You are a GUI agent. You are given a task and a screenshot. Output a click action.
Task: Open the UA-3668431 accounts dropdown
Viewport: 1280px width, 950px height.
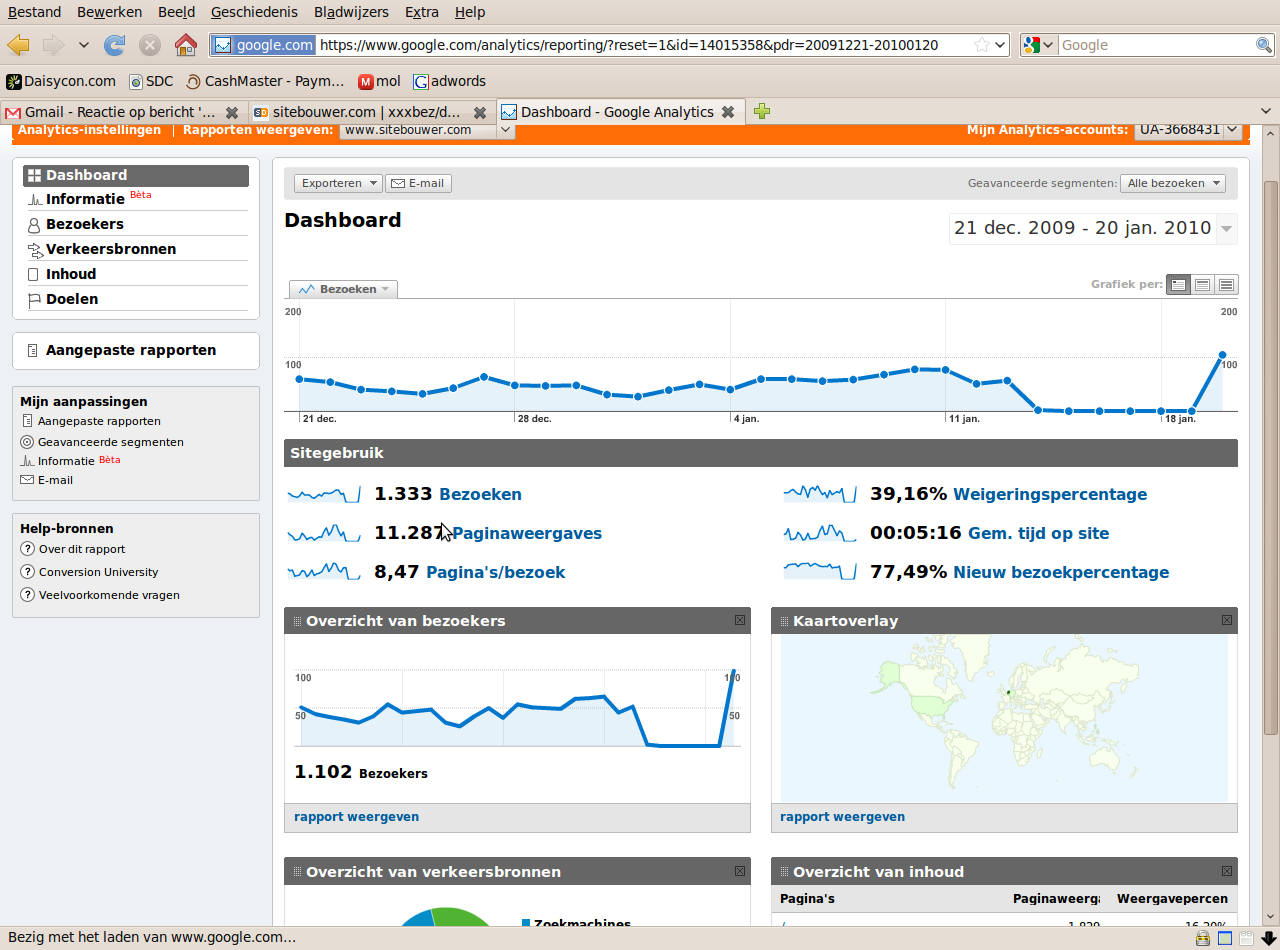tap(1188, 130)
